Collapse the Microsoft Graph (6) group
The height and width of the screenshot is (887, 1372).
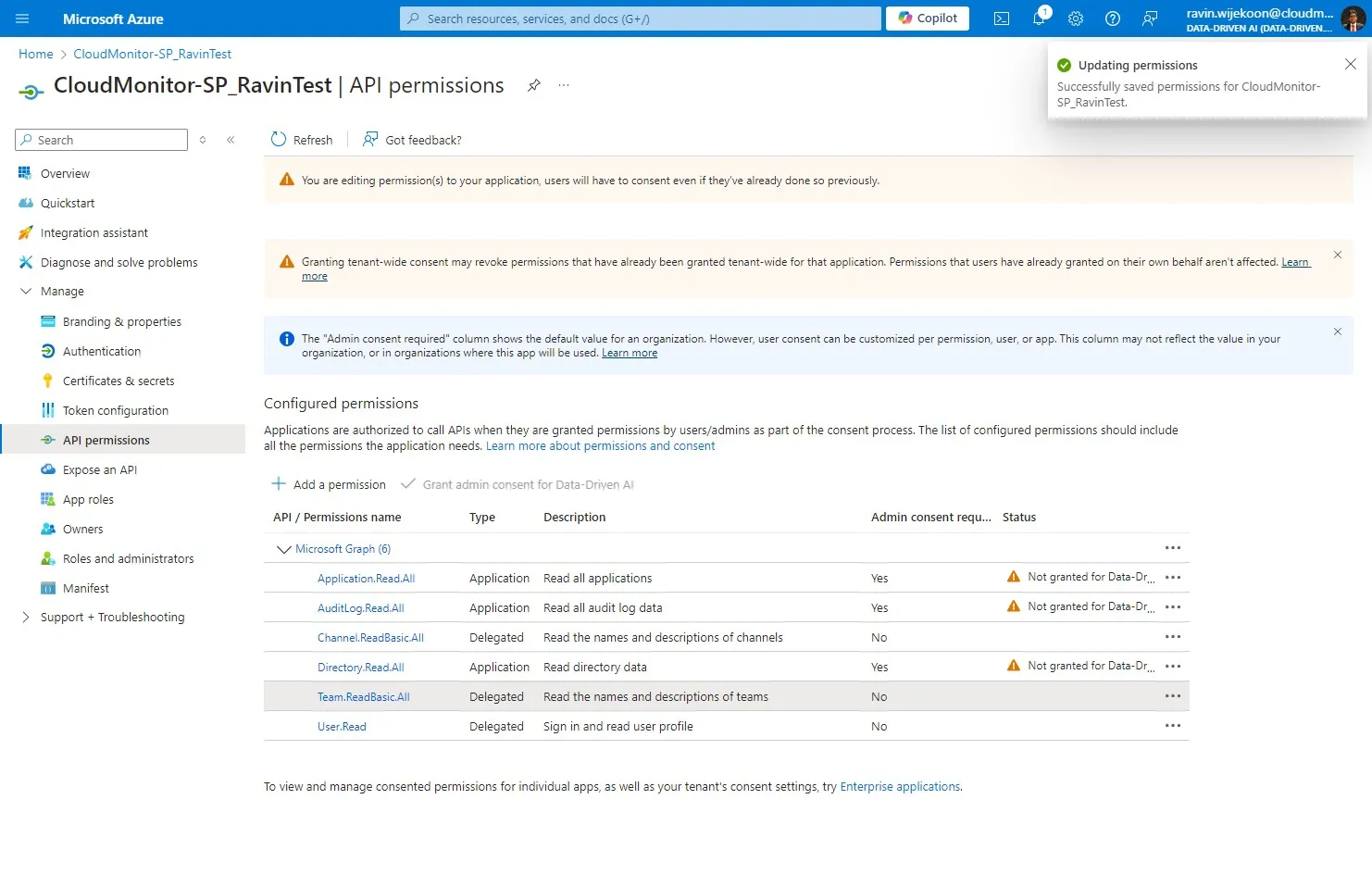point(284,549)
